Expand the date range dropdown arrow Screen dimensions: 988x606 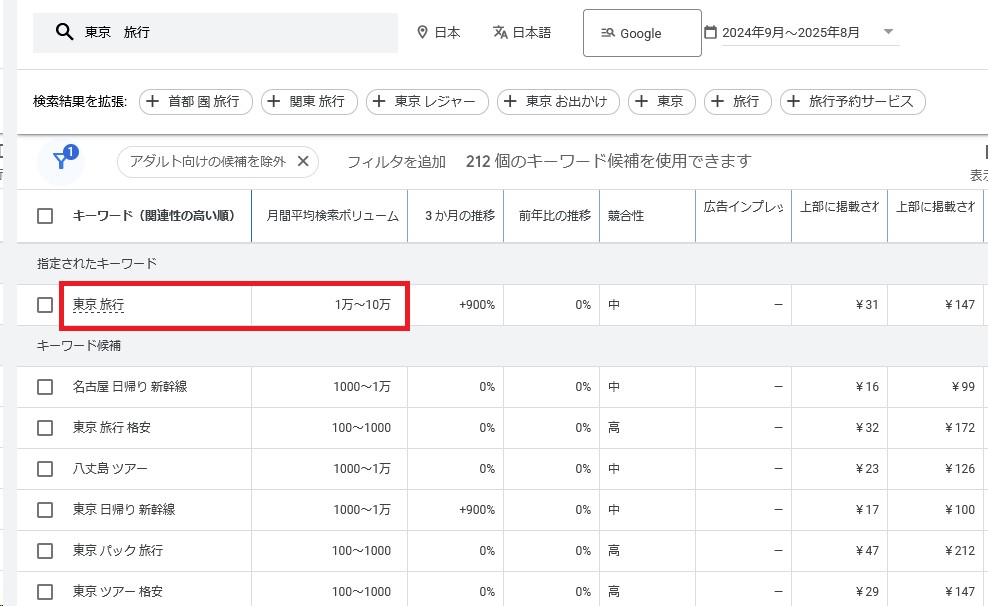tap(888, 32)
